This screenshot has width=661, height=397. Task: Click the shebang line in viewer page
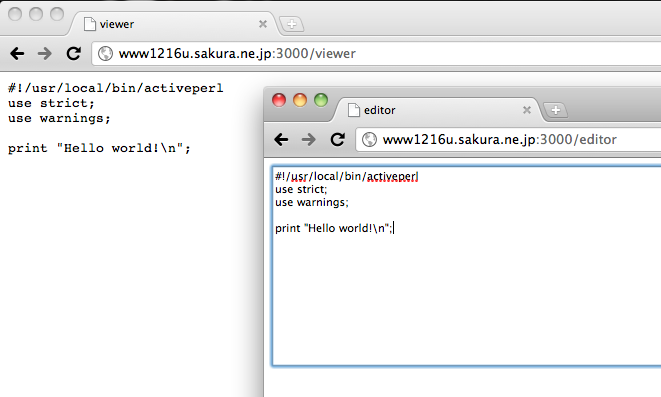(x=116, y=88)
